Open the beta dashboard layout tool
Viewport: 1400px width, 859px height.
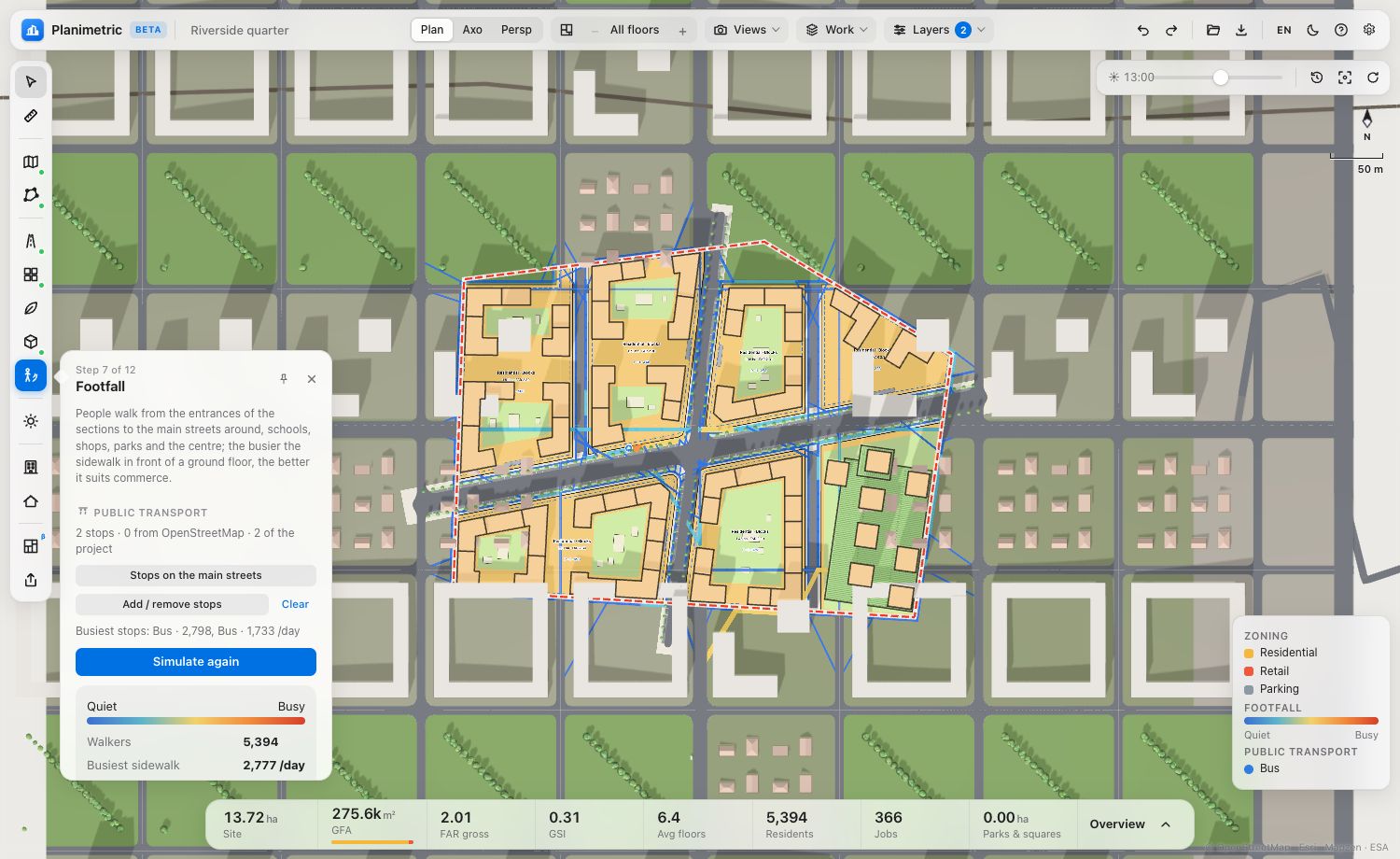tap(31, 546)
